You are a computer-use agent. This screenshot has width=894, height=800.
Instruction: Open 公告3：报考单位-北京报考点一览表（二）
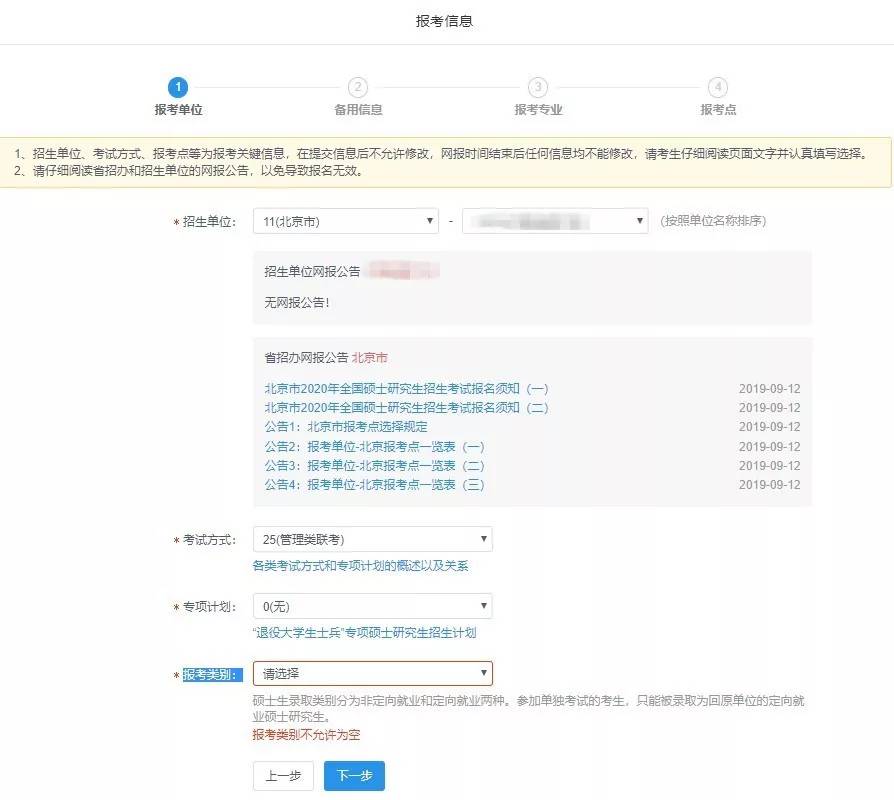(374, 466)
